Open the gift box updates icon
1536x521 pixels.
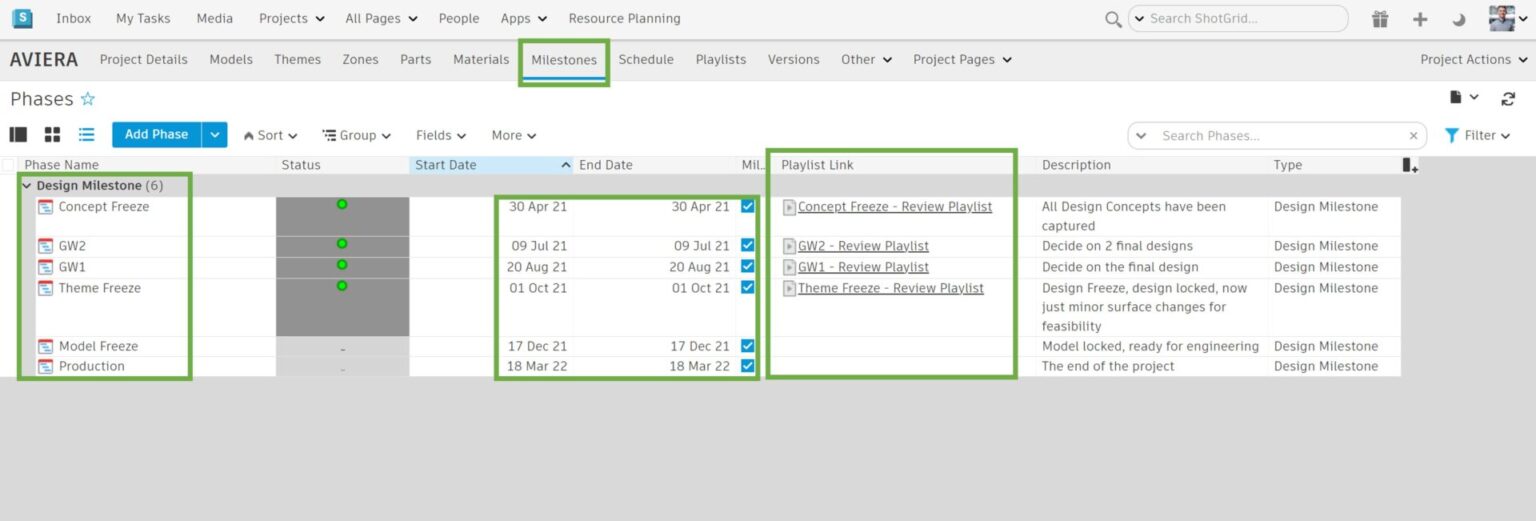[1380, 19]
